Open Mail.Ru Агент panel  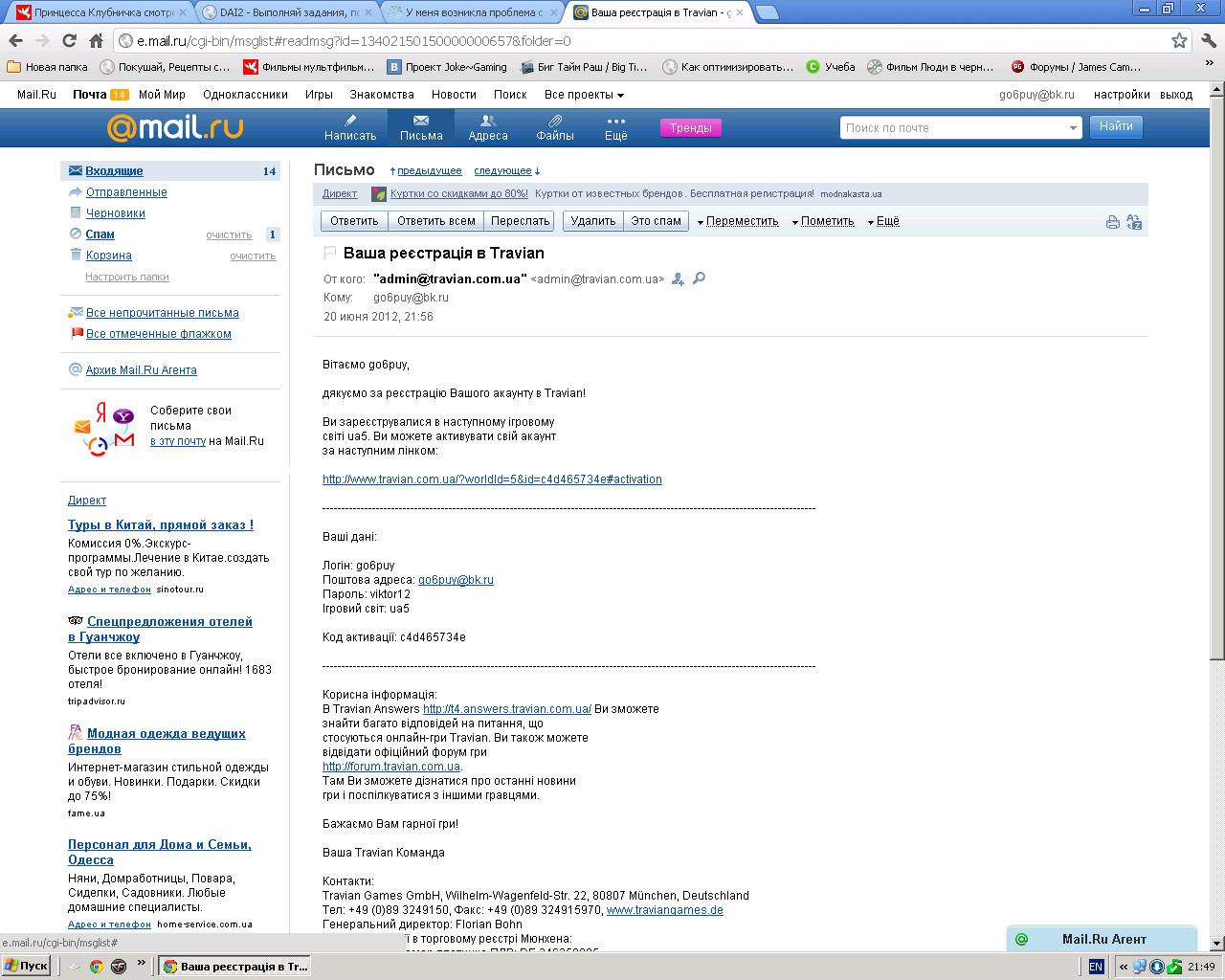click(1102, 939)
